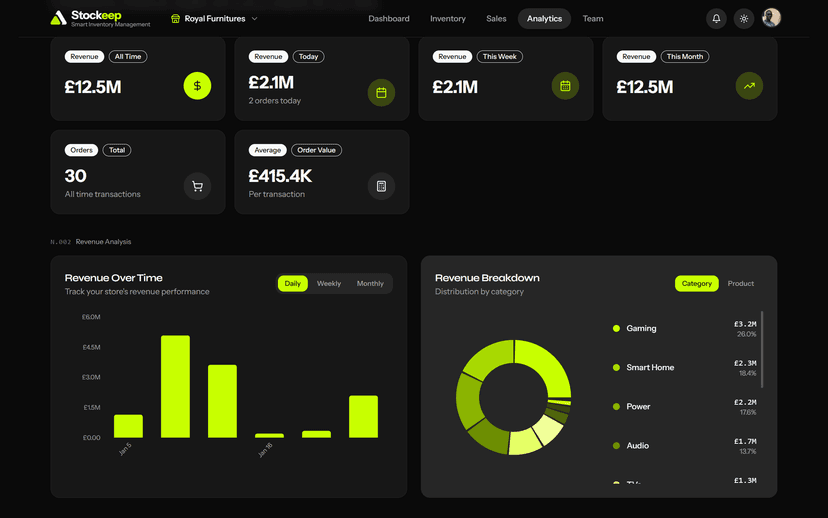
Task: Open the notifications bell
Action: (x=716, y=19)
